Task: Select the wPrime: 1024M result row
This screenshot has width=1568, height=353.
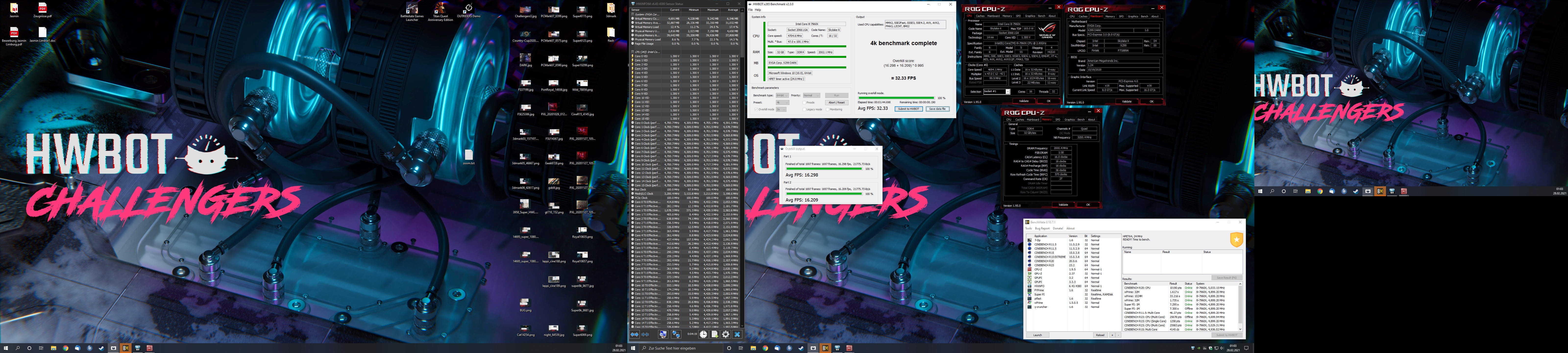Action: pos(1181,296)
